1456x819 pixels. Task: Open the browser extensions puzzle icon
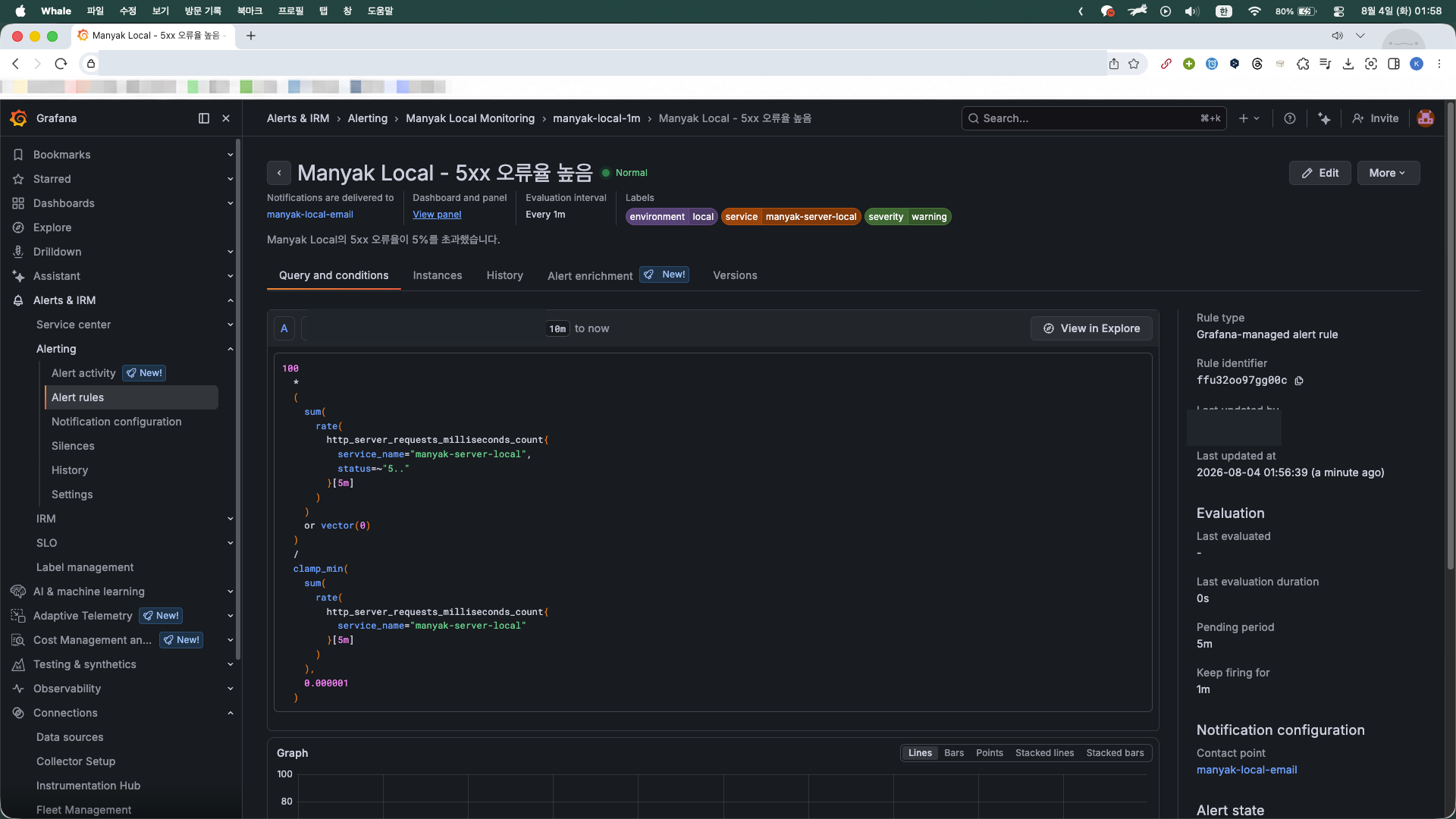point(1303,64)
